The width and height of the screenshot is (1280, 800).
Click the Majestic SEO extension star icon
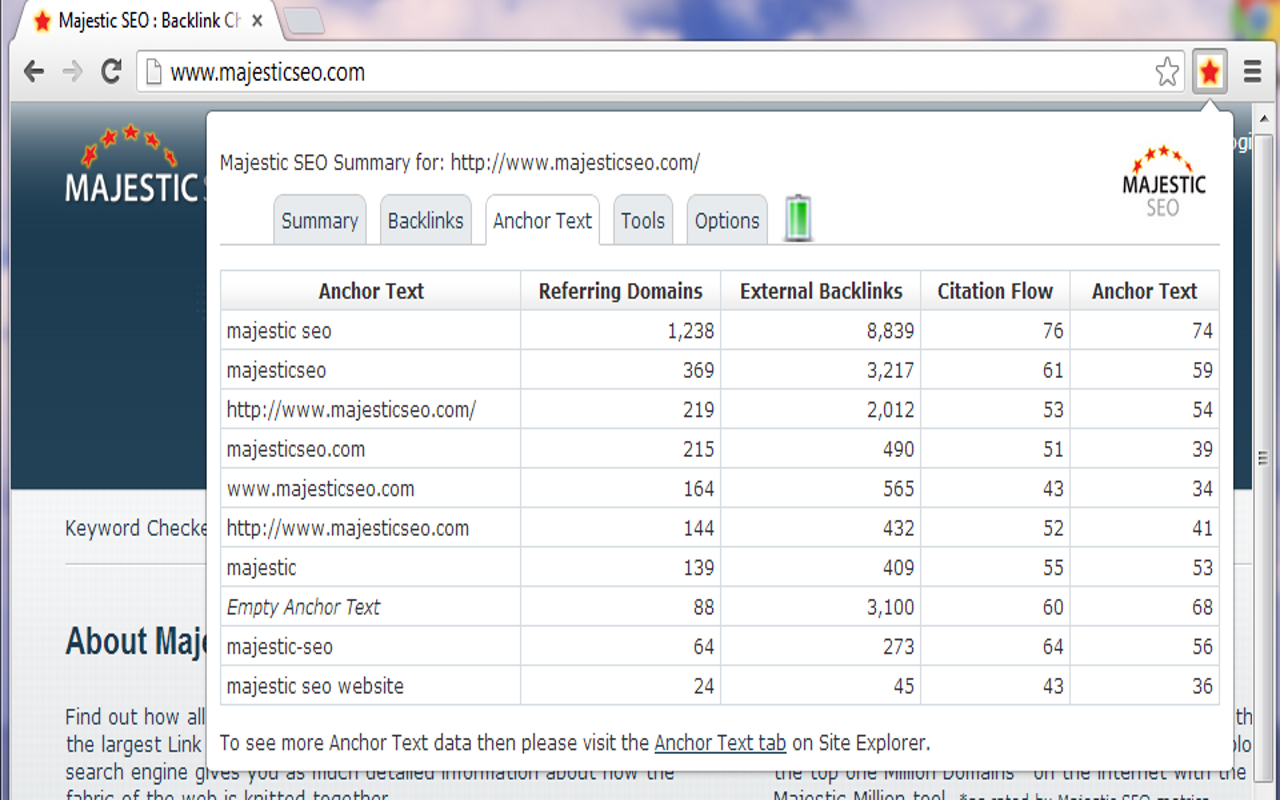click(1209, 72)
